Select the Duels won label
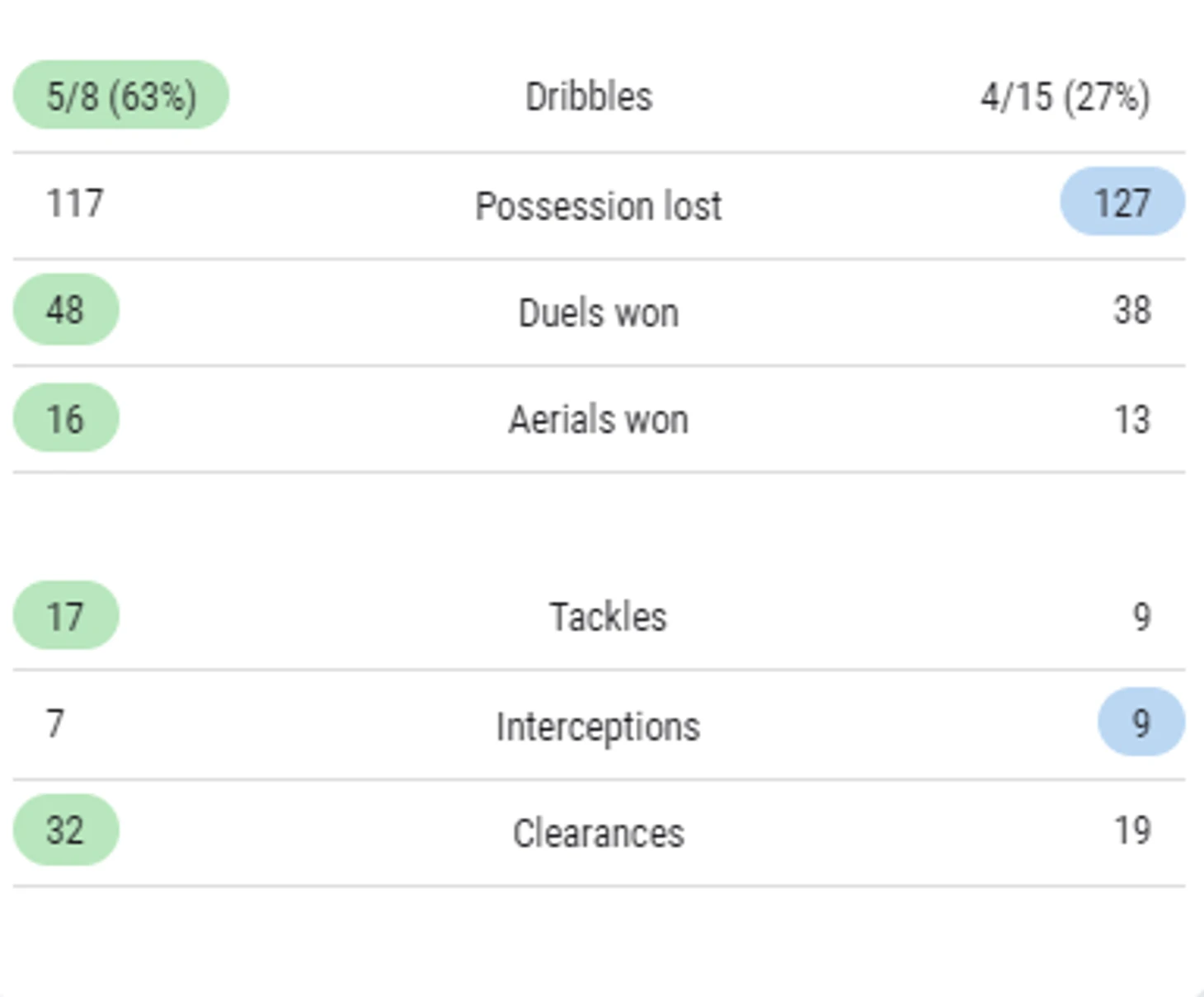This screenshot has height=997, width=1204. click(x=599, y=313)
